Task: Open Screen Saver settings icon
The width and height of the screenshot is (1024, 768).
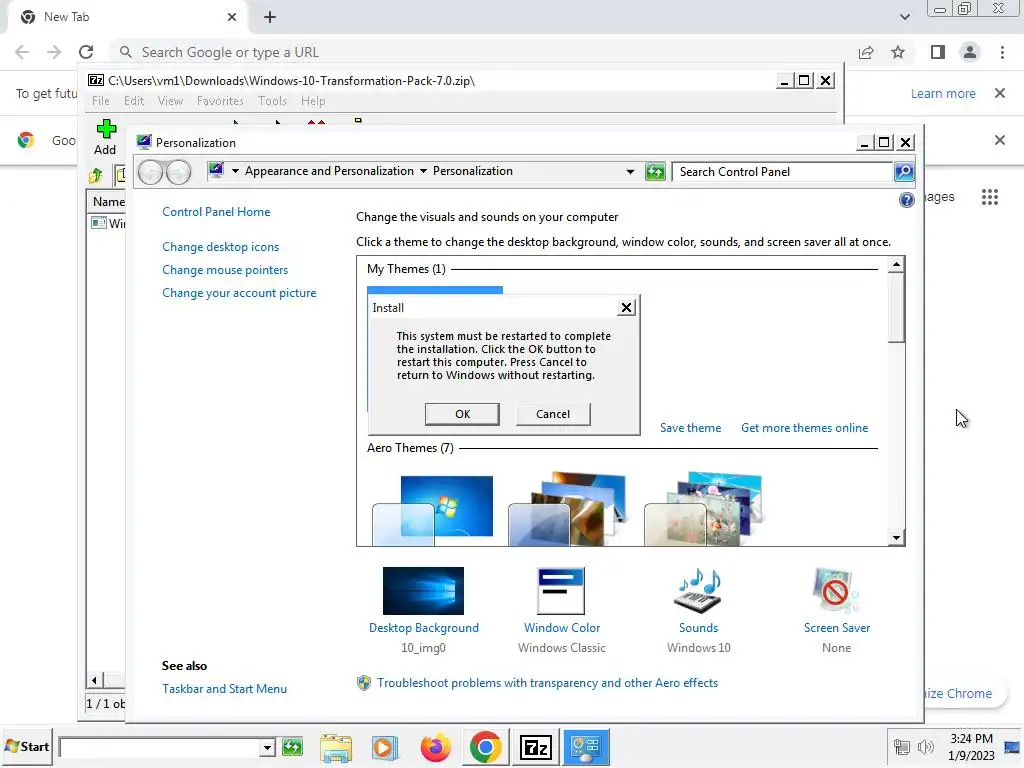Action: [x=836, y=591]
